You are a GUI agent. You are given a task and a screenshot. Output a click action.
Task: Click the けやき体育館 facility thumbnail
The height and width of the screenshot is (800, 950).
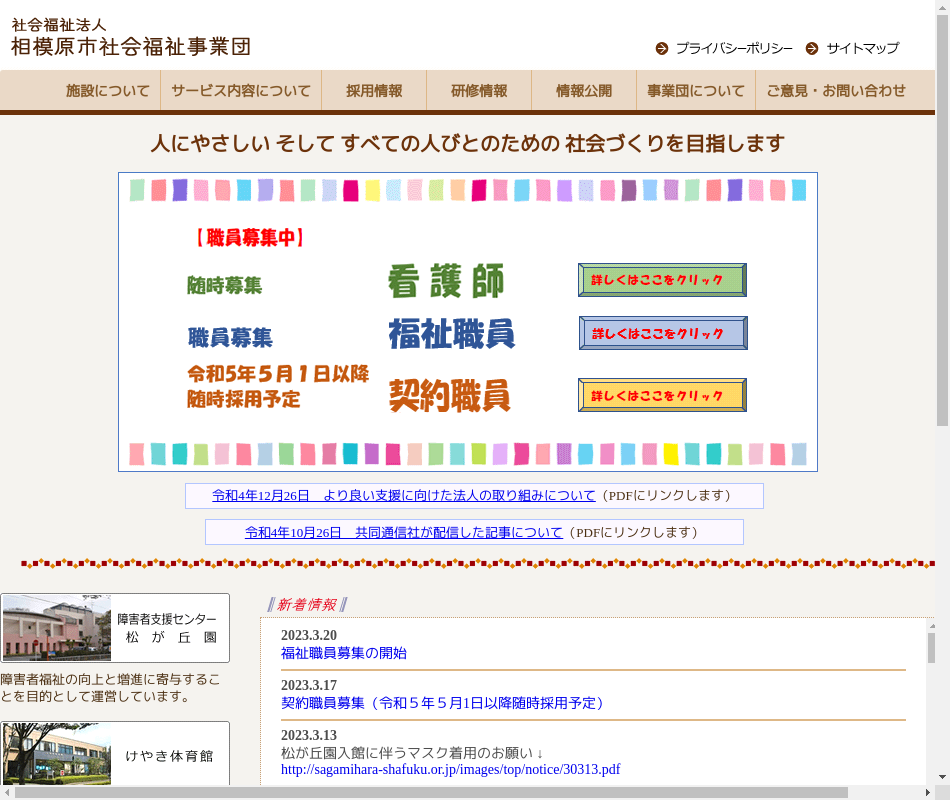point(57,755)
